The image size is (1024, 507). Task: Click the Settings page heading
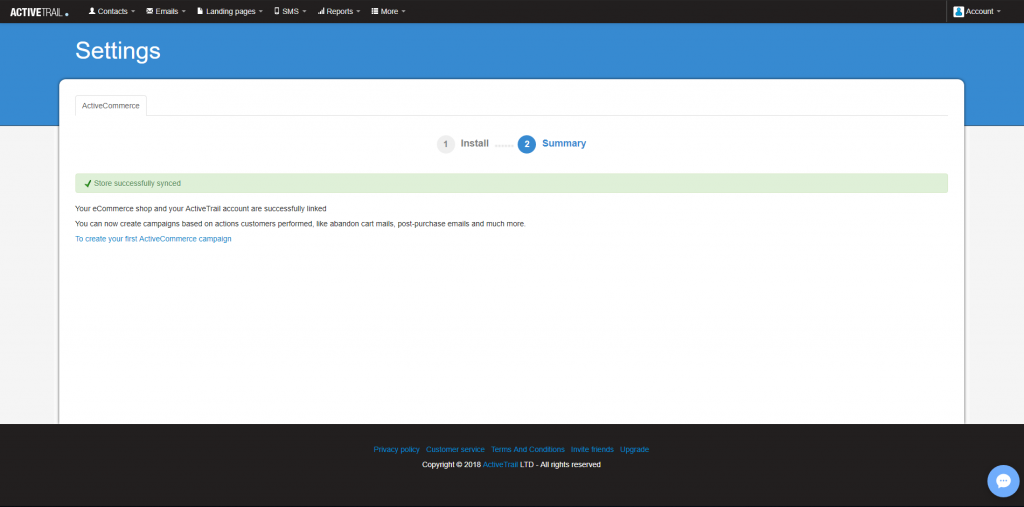pos(118,51)
